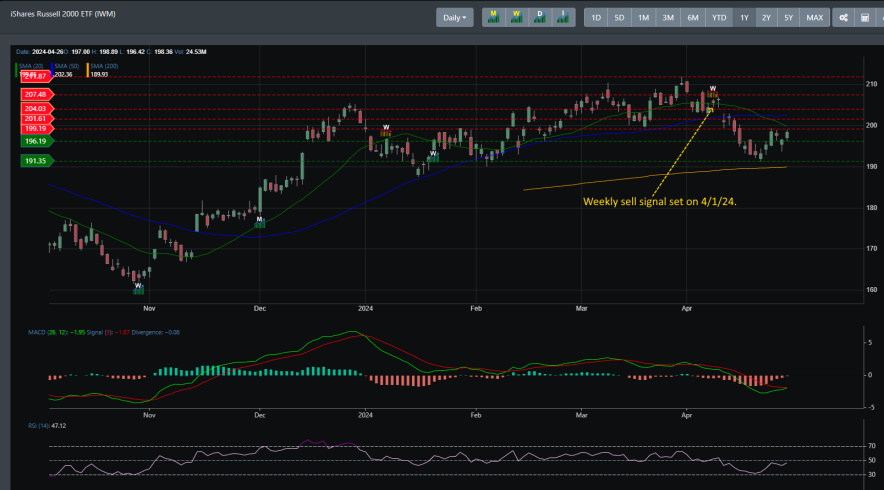Image resolution: width=884 pixels, height=490 pixels.
Task: Click the 210 price axis label
Action: coord(872,84)
